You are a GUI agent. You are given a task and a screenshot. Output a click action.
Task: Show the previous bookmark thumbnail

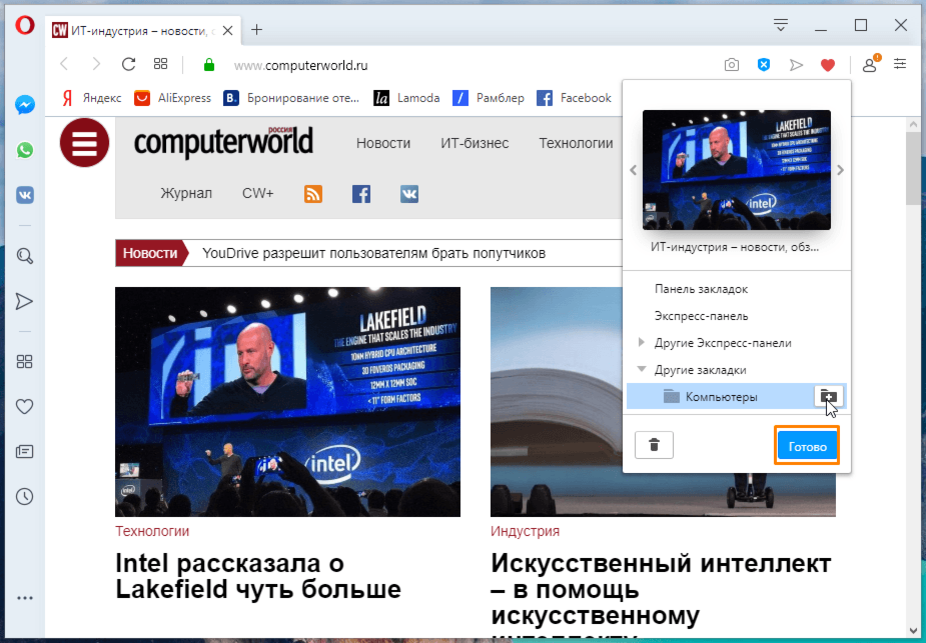[633, 170]
